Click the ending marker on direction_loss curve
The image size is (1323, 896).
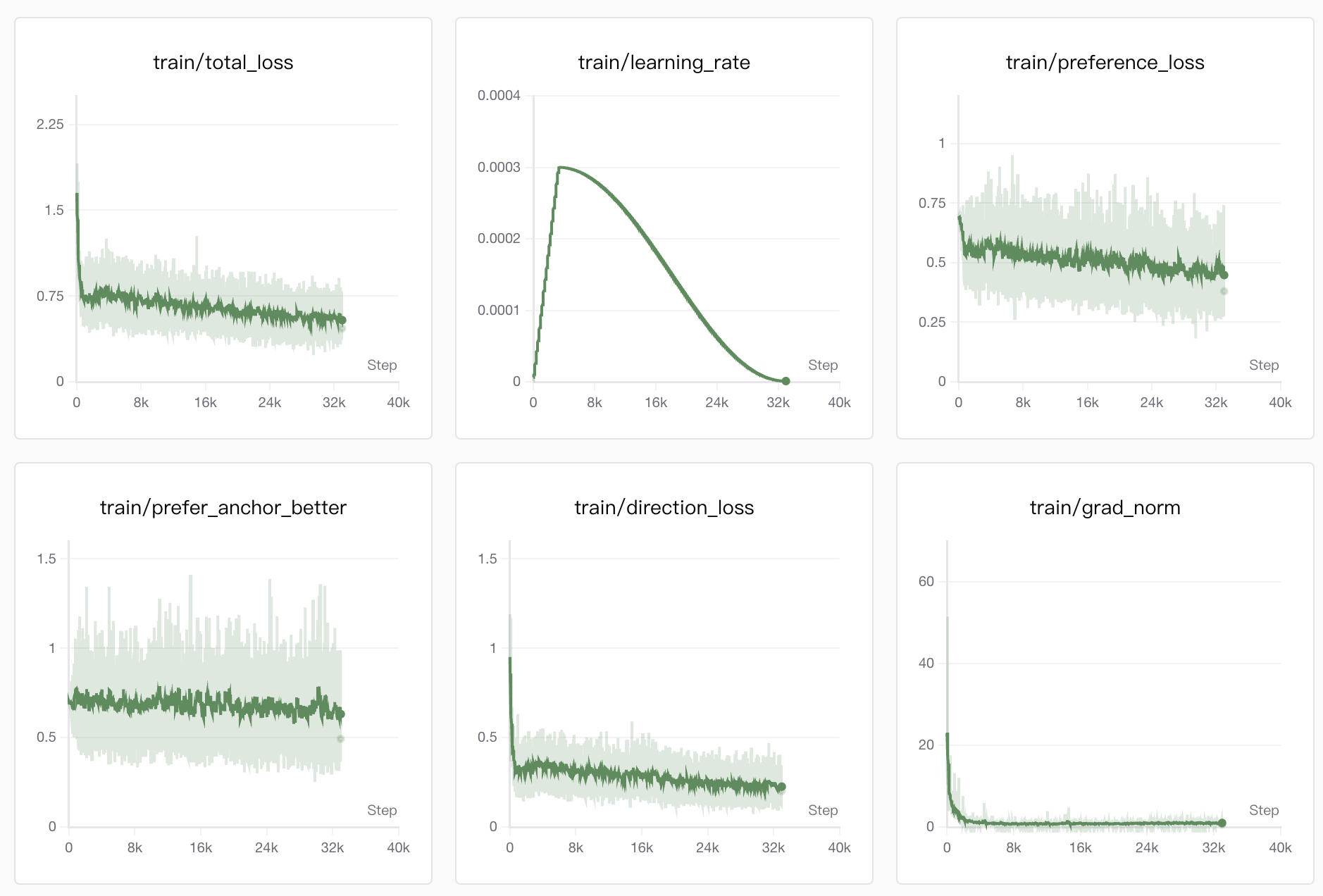tap(781, 787)
